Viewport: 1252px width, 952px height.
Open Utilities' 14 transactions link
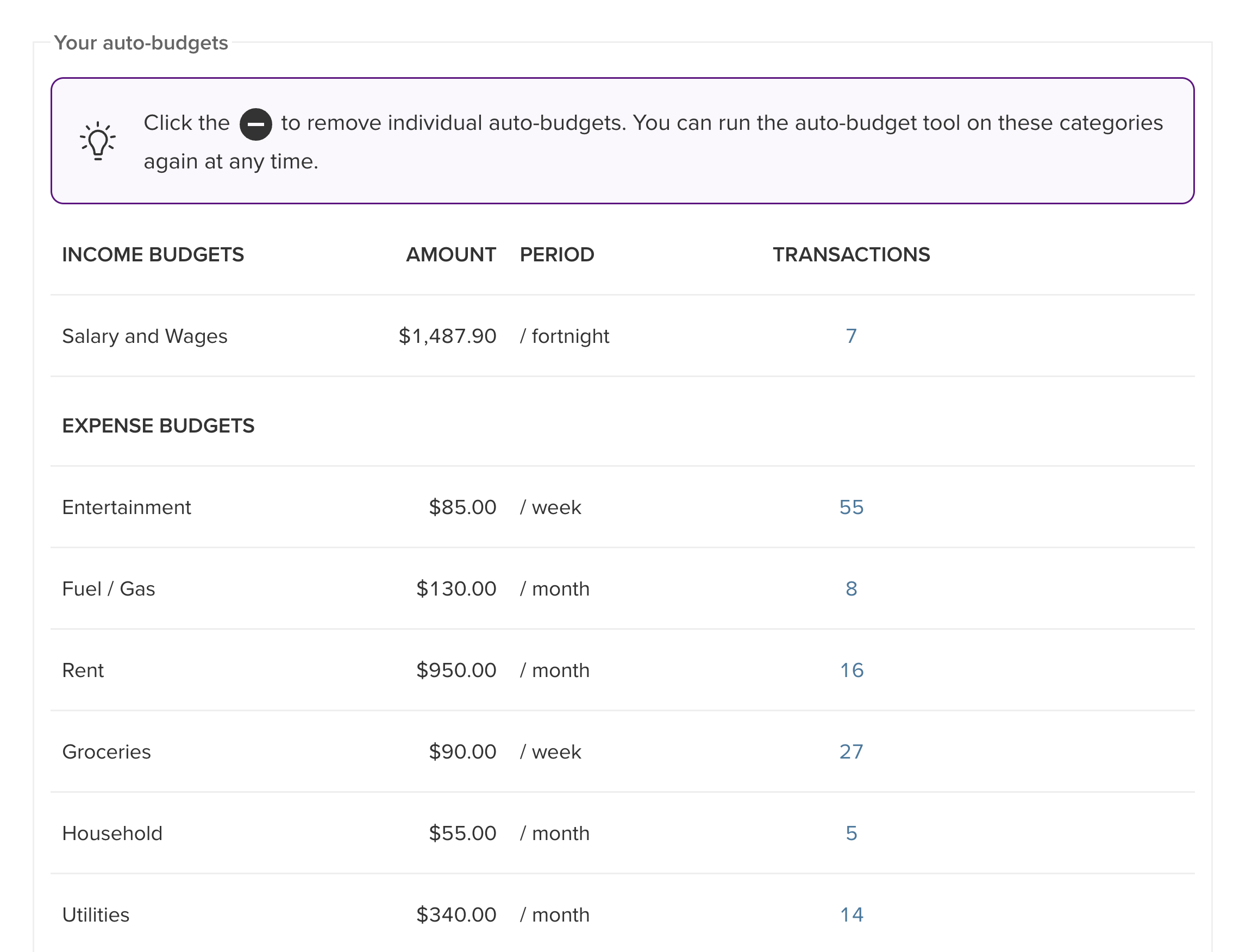[851, 915]
